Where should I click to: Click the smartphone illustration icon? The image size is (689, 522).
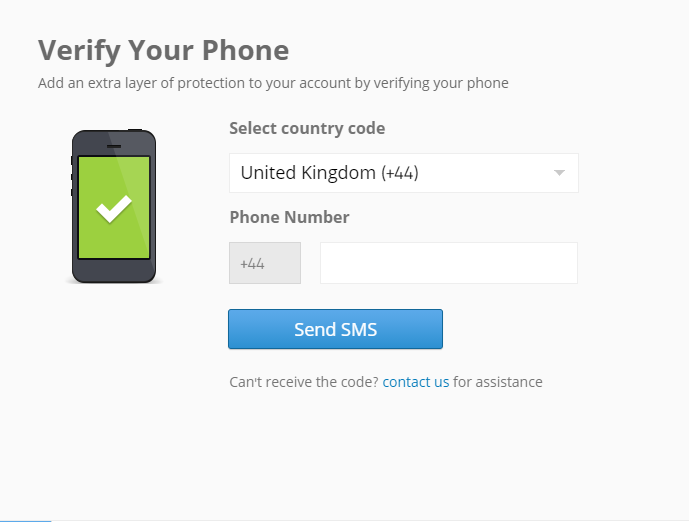point(114,207)
